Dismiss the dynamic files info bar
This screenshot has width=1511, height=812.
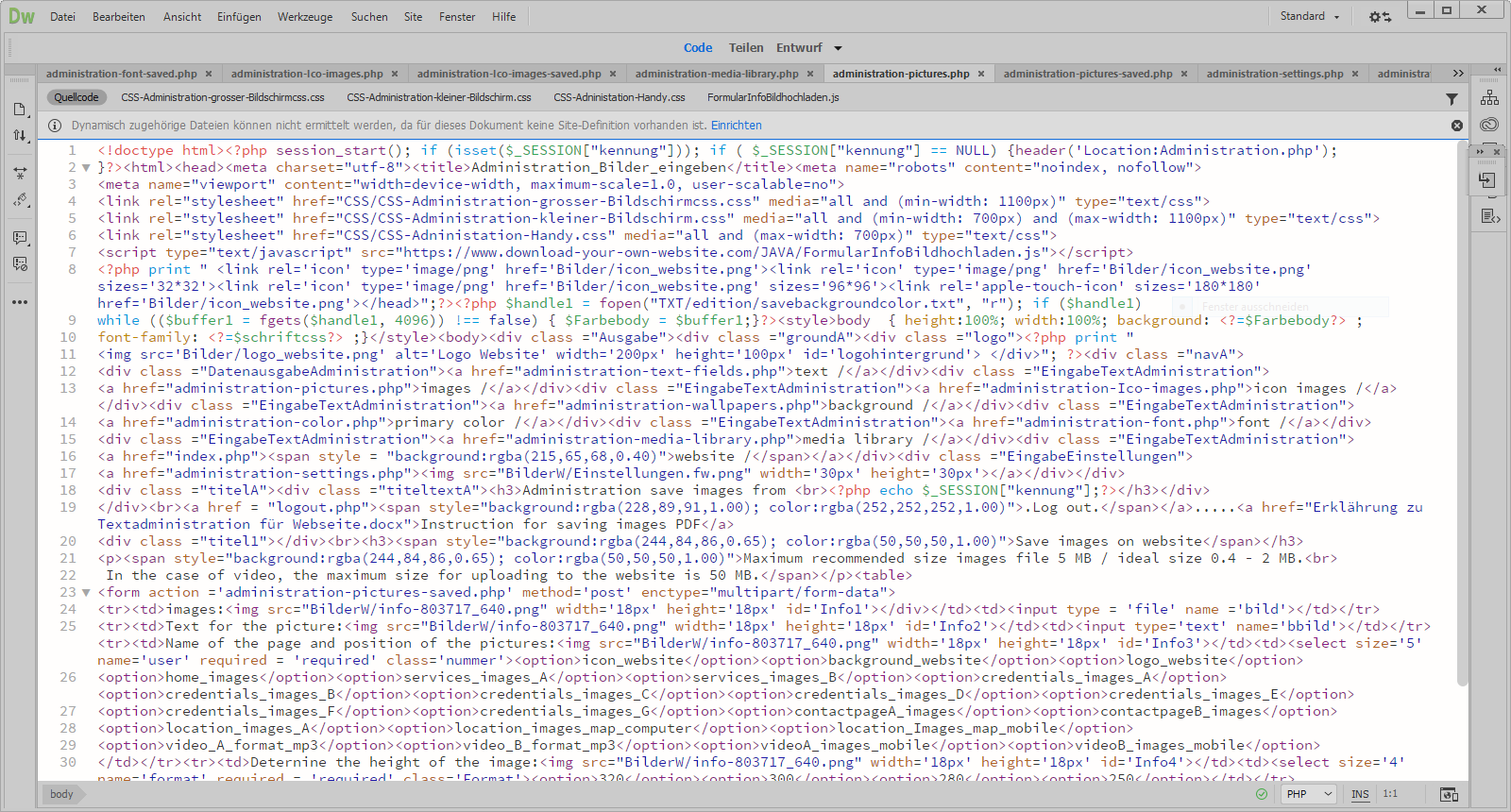pyautogui.click(x=1457, y=126)
